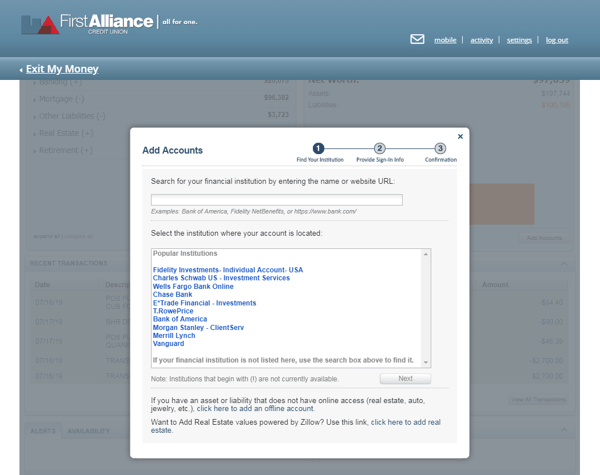
Task: Choose T.RowePrice institution
Action: point(173,311)
